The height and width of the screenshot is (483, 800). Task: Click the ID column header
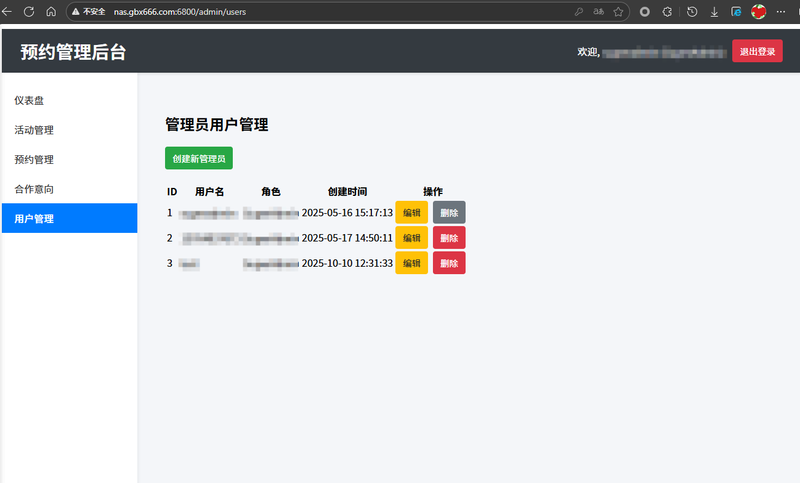172,192
